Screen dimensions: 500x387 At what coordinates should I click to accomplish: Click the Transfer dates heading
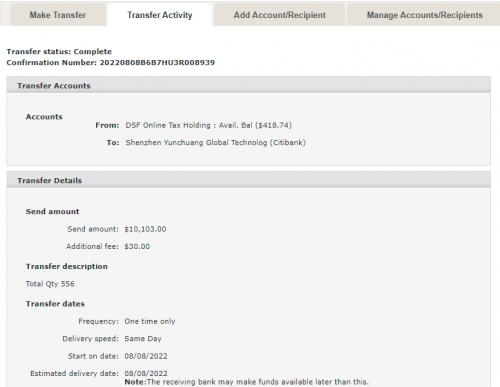coord(55,304)
